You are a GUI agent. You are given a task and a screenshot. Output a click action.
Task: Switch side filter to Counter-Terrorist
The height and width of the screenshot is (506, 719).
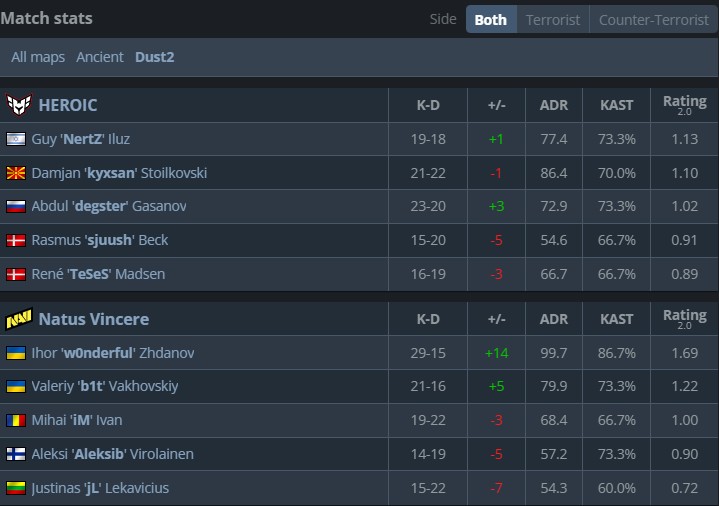(x=652, y=19)
